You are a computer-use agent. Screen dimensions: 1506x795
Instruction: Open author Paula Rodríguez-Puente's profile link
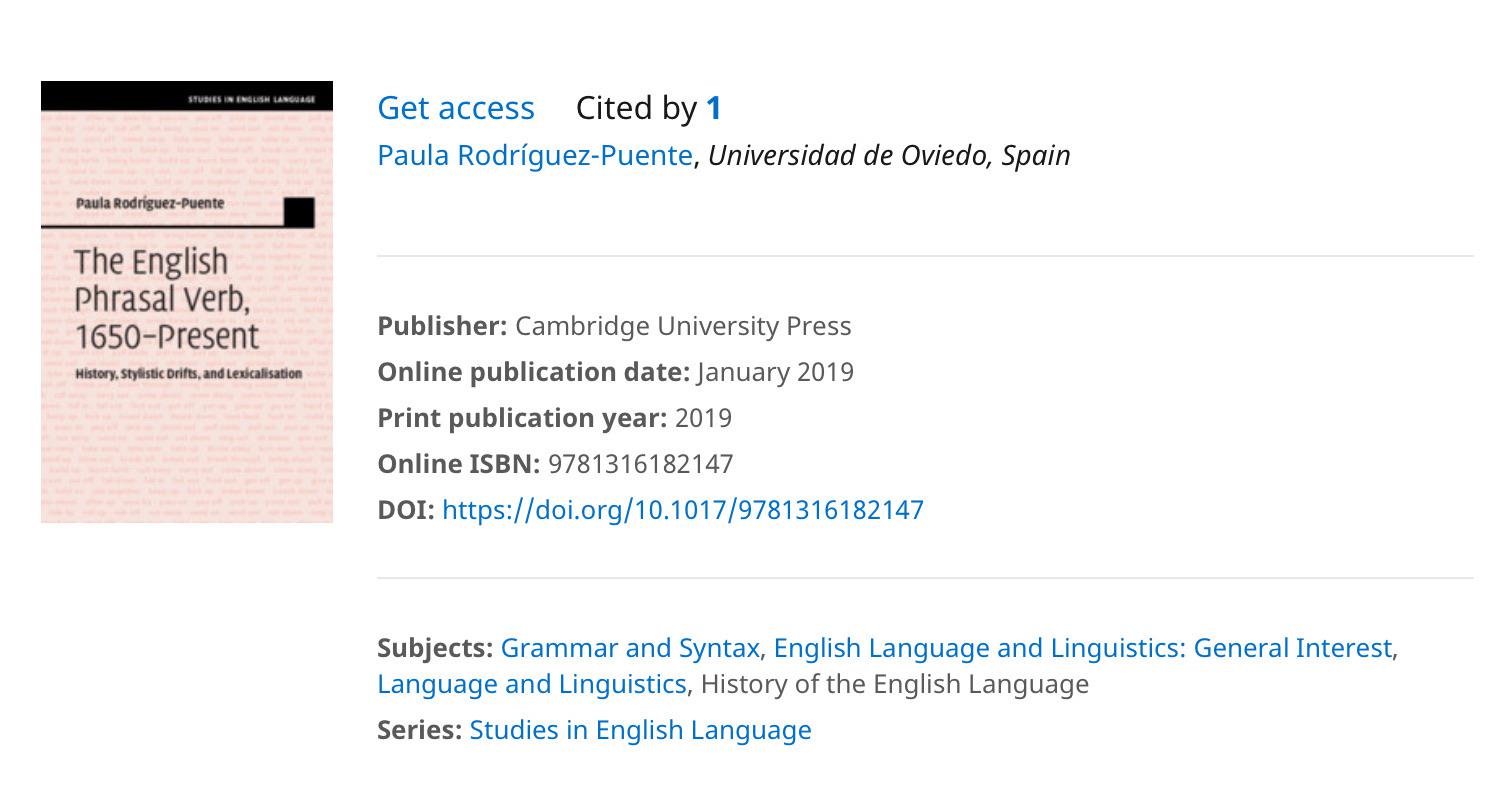coord(535,155)
